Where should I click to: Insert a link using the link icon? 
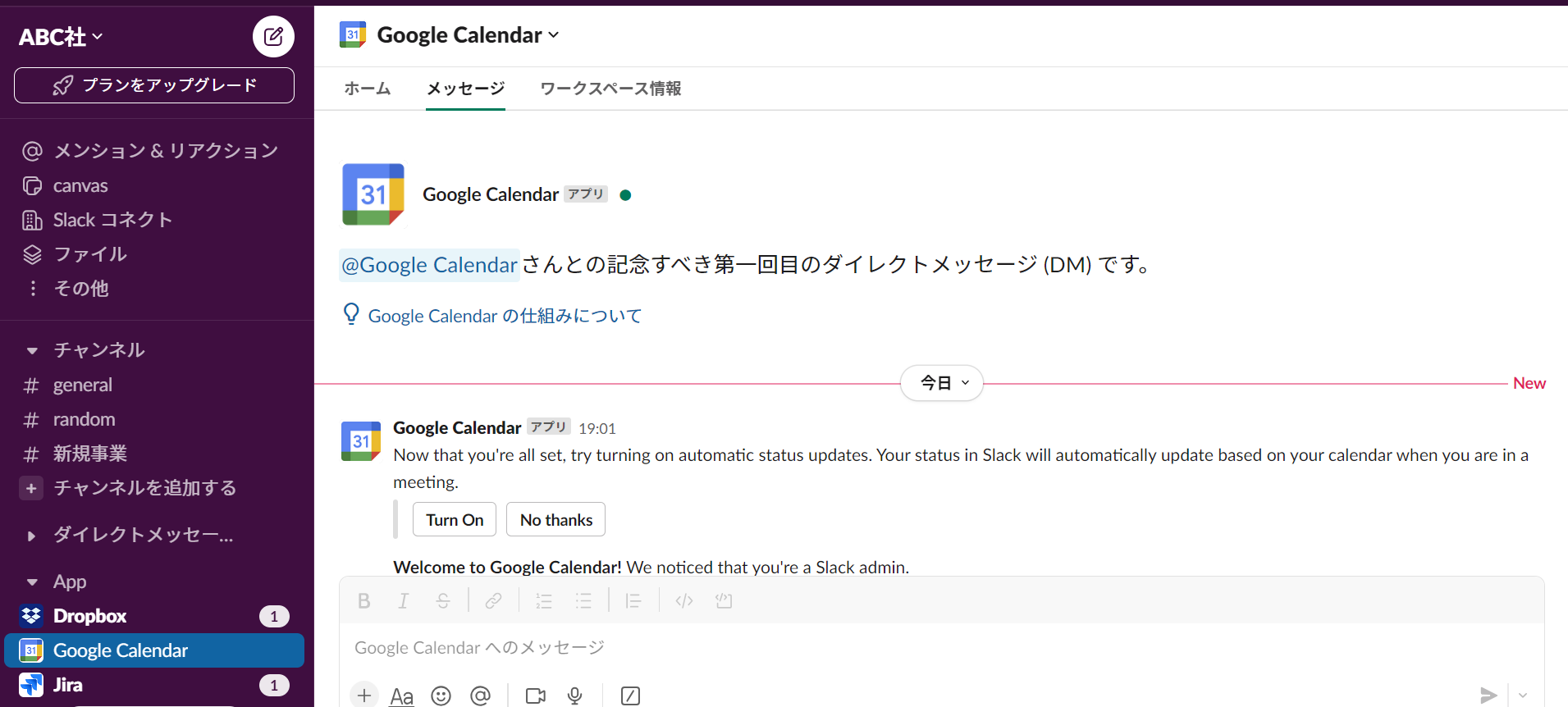493,601
